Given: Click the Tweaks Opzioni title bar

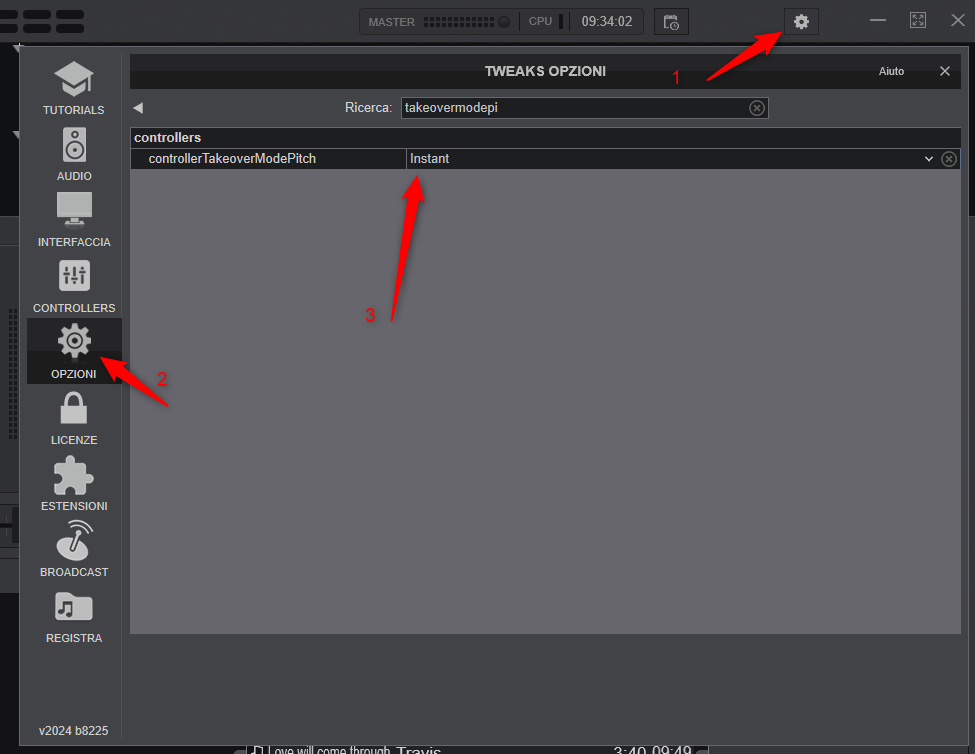Looking at the screenshot, I should (x=545, y=71).
